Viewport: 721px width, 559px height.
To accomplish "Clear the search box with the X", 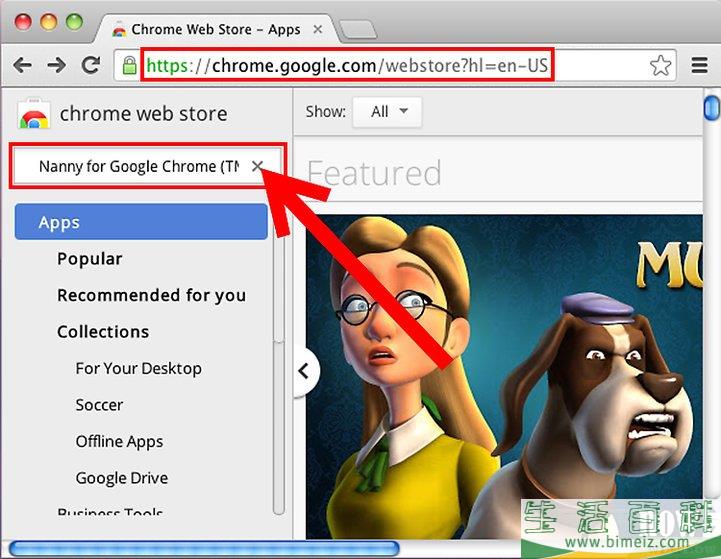I will (x=258, y=166).
